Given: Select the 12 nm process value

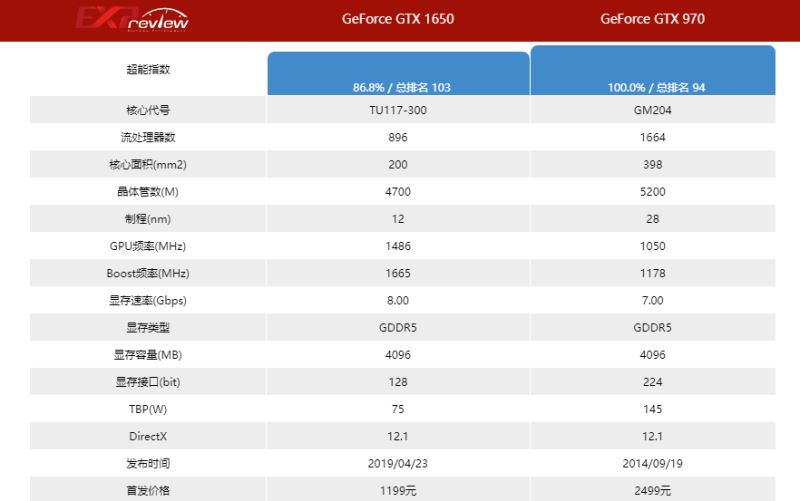Looking at the screenshot, I should 398,218.
